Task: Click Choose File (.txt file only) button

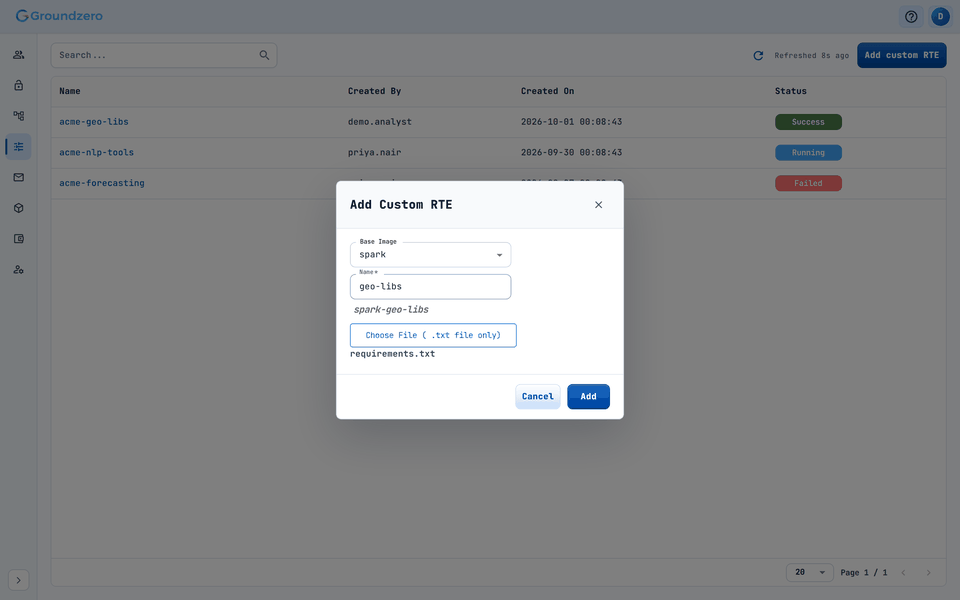Action: (433, 335)
